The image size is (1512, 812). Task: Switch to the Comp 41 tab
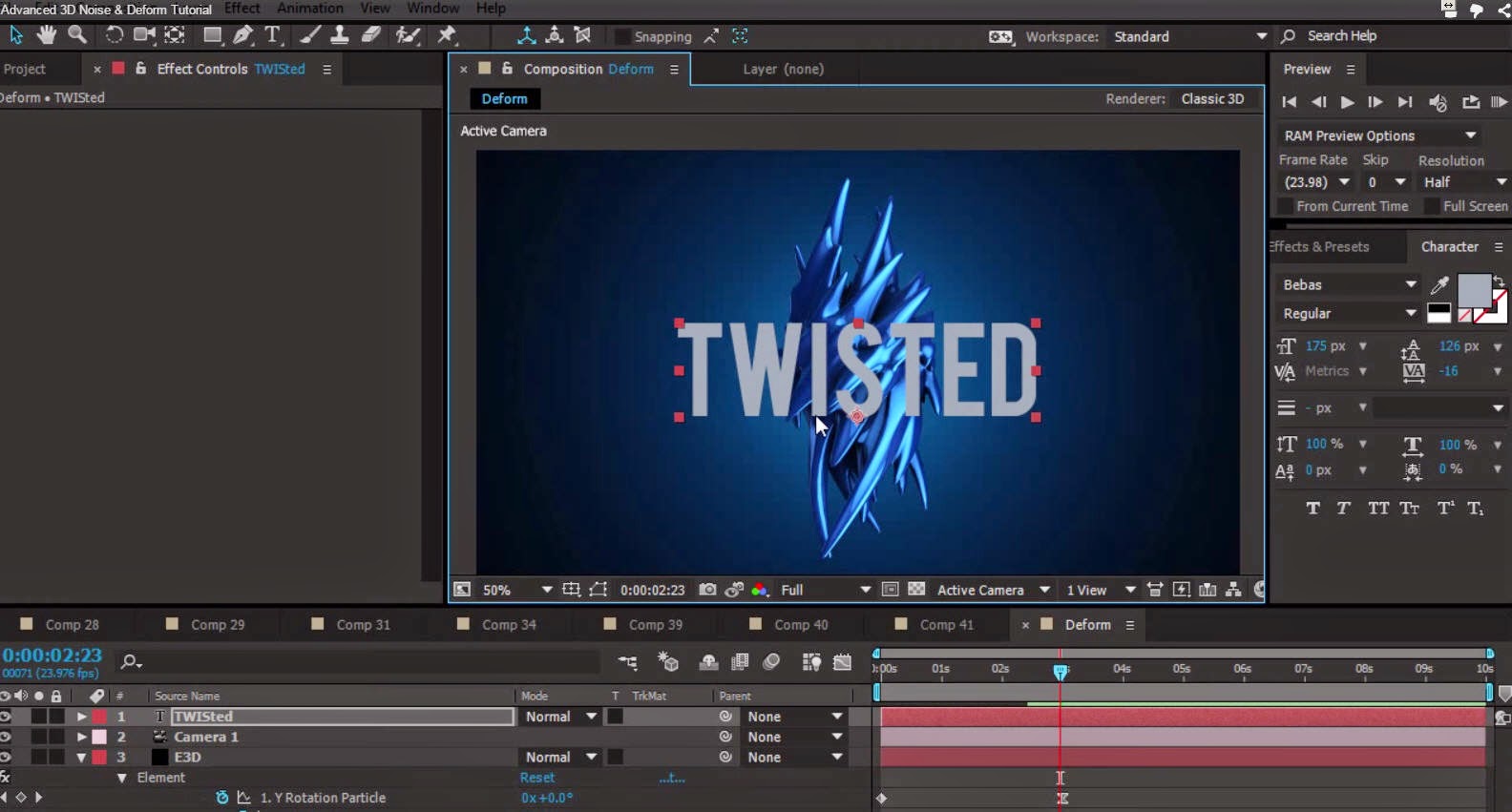click(946, 624)
